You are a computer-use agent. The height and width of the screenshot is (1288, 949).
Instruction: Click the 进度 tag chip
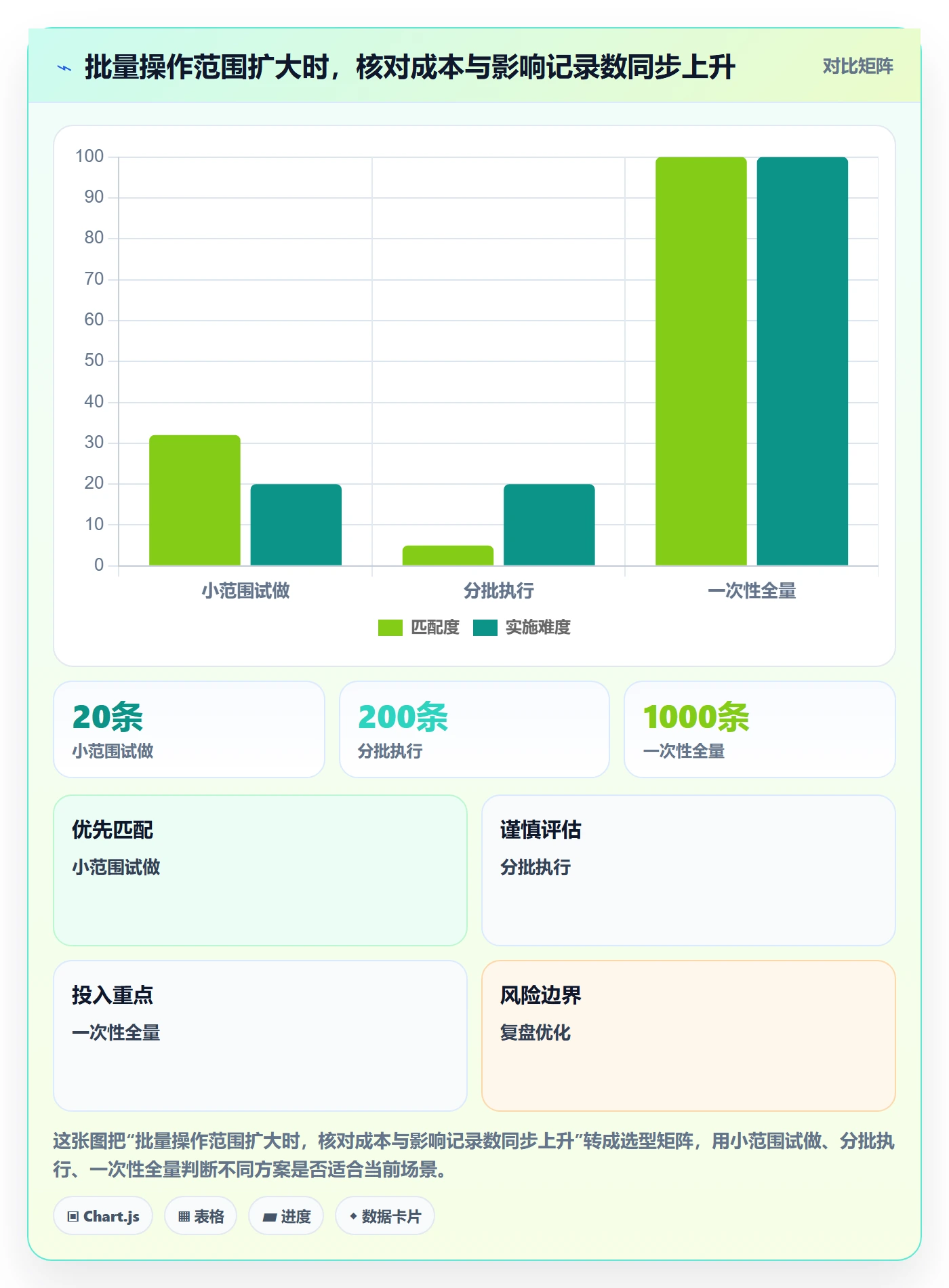pyautogui.click(x=286, y=1216)
